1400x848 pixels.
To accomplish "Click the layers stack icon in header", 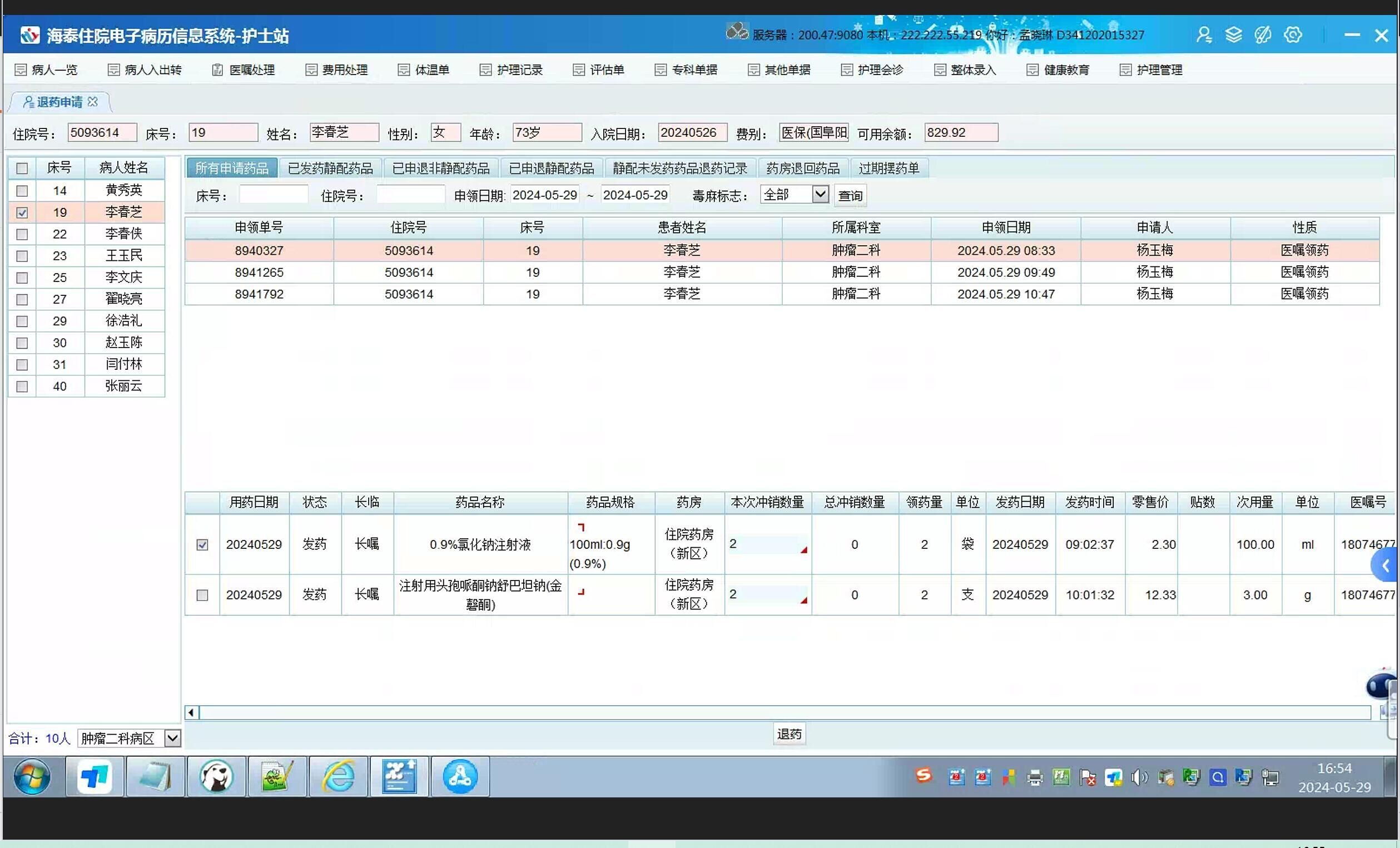I will click(x=1234, y=35).
